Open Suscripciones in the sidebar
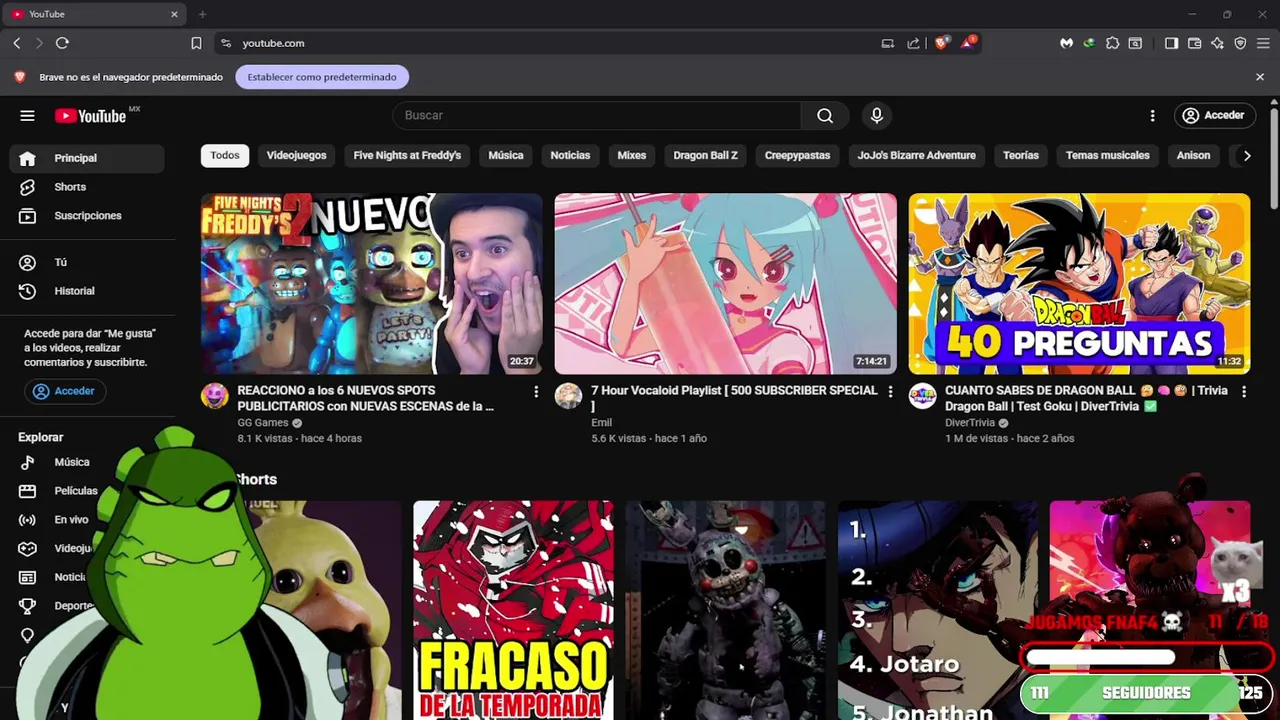 coord(87,216)
